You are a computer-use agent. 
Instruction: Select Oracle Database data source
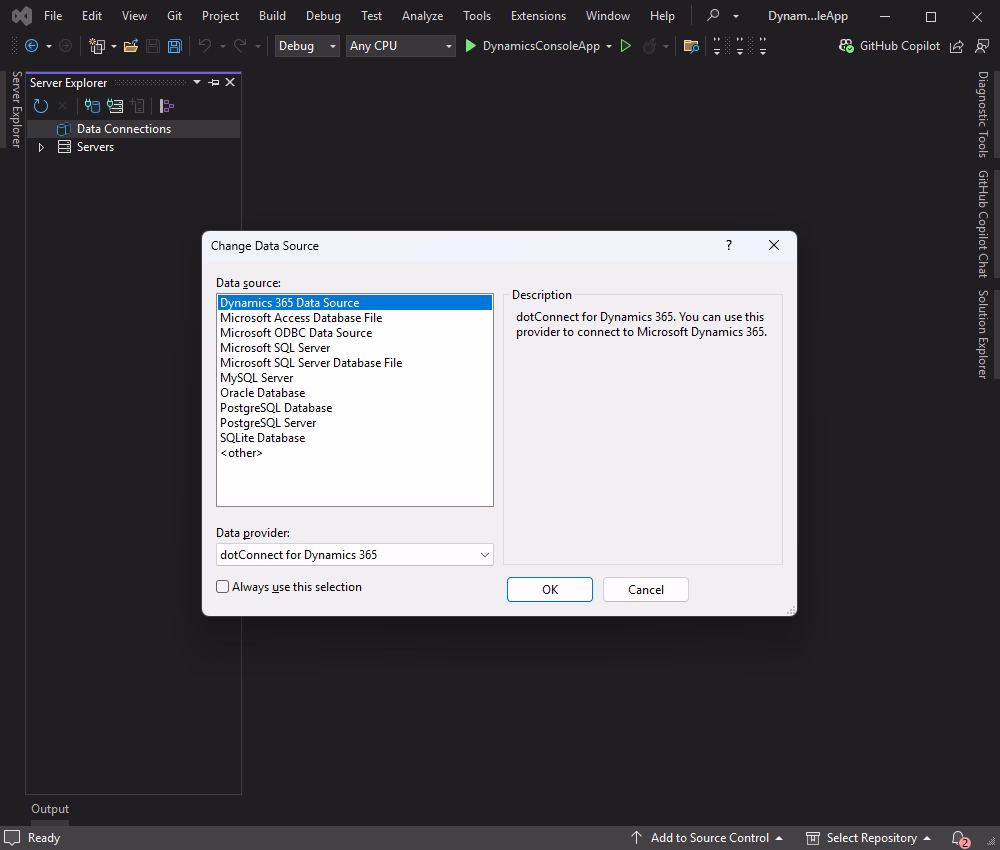262,393
